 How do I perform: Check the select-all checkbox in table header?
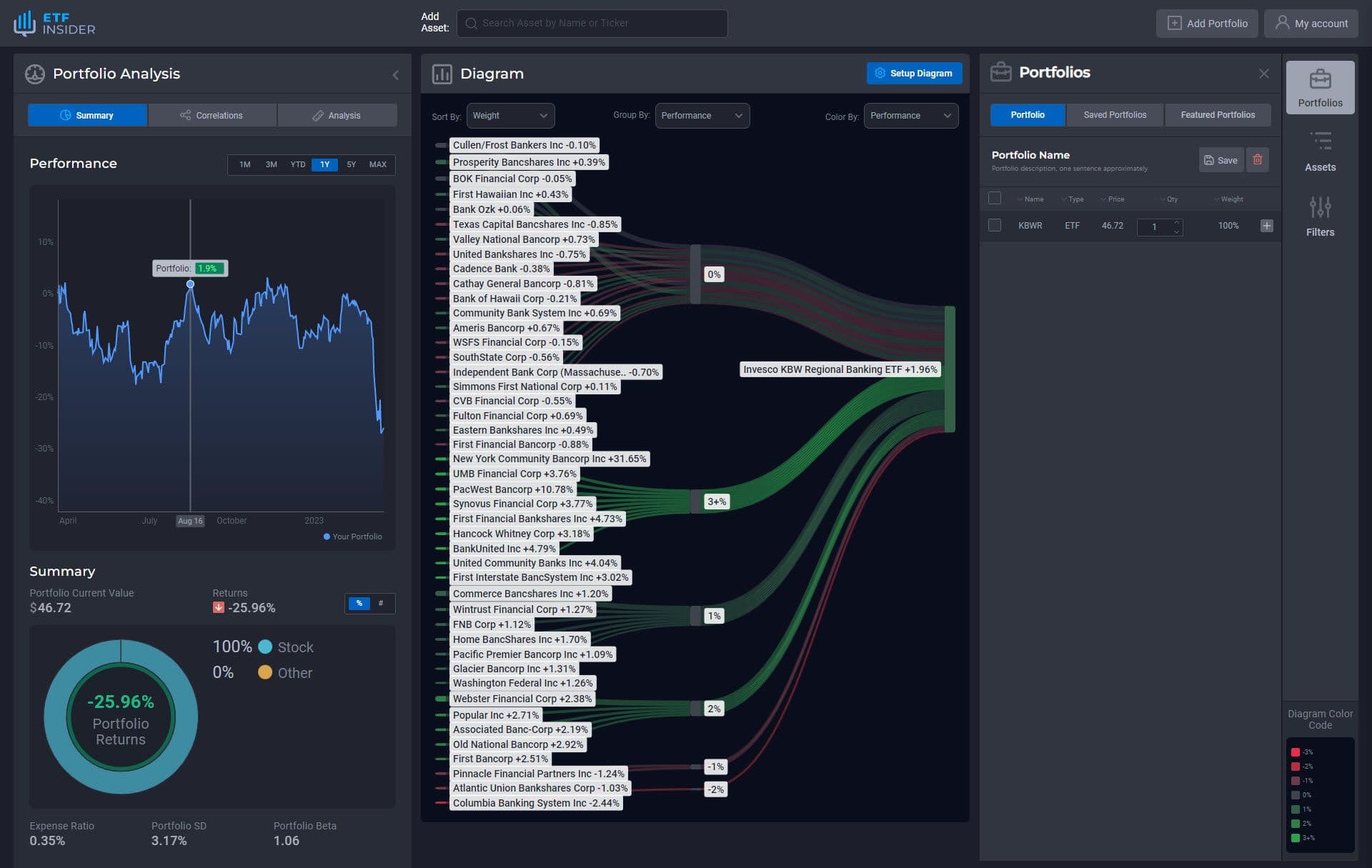pyautogui.click(x=994, y=199)
